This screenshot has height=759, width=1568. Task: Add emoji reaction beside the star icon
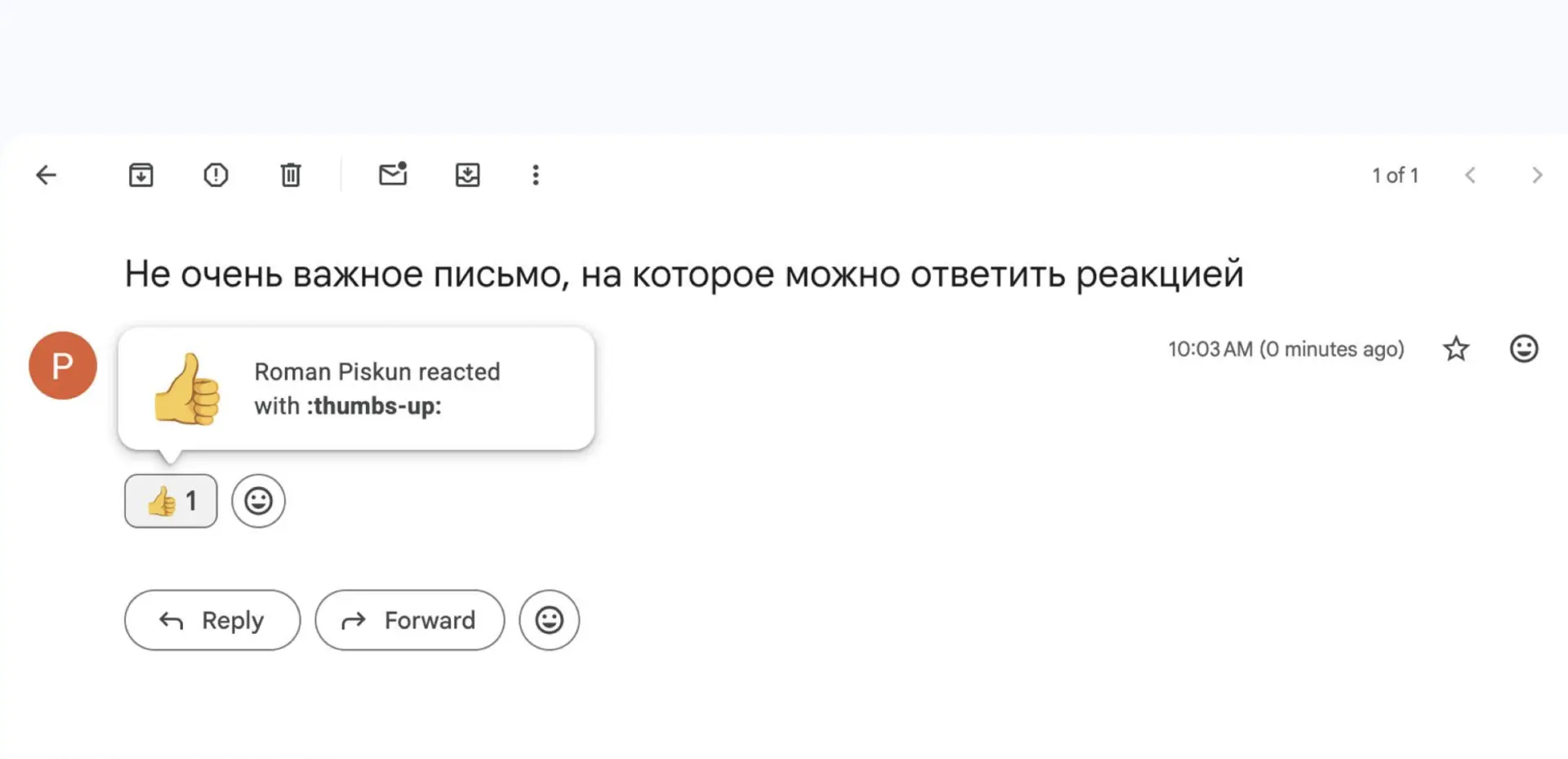point(1524,349)
